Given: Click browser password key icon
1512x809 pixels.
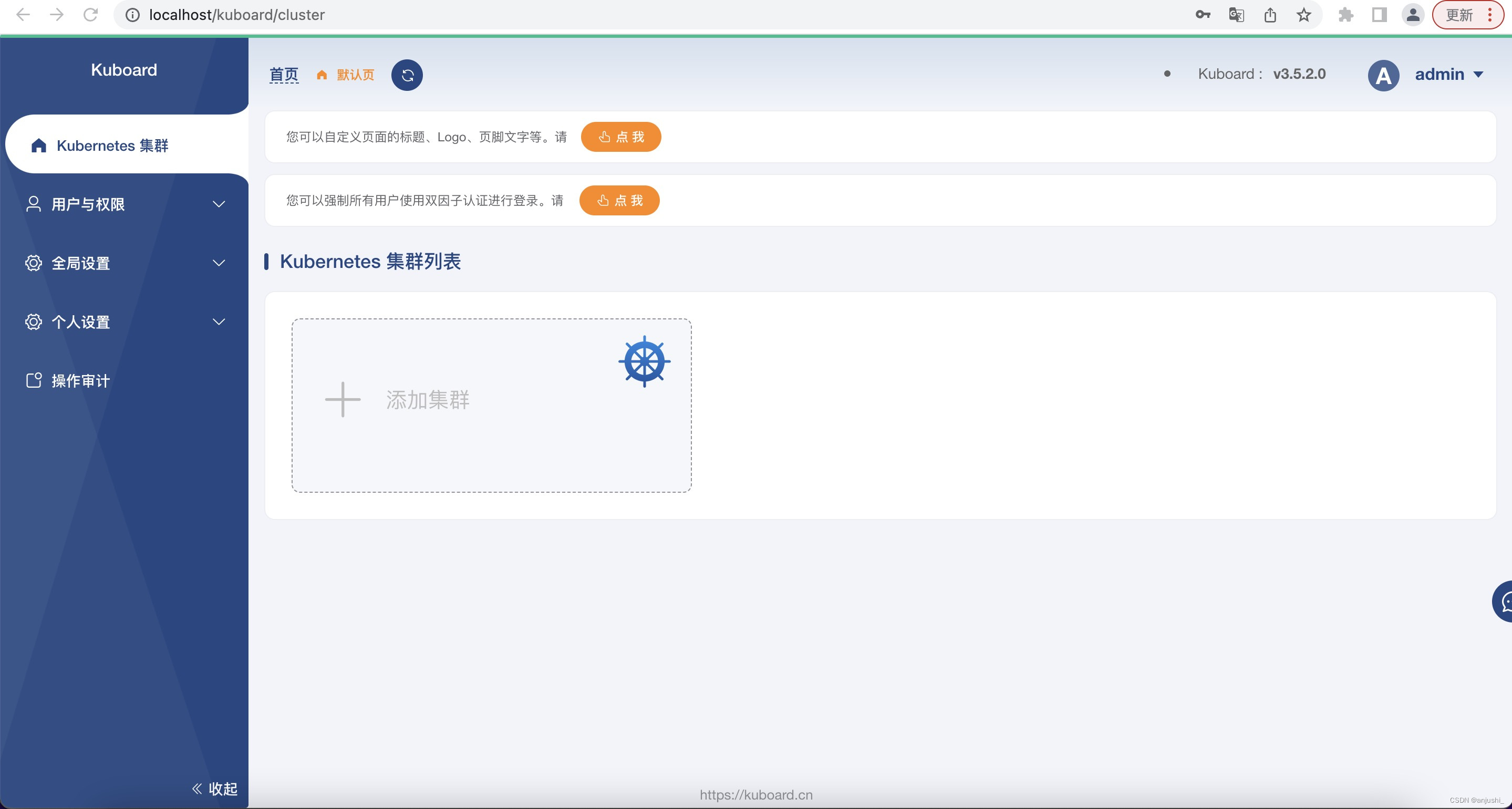Looking at the screenshot, I should [x=1203, y=15].
